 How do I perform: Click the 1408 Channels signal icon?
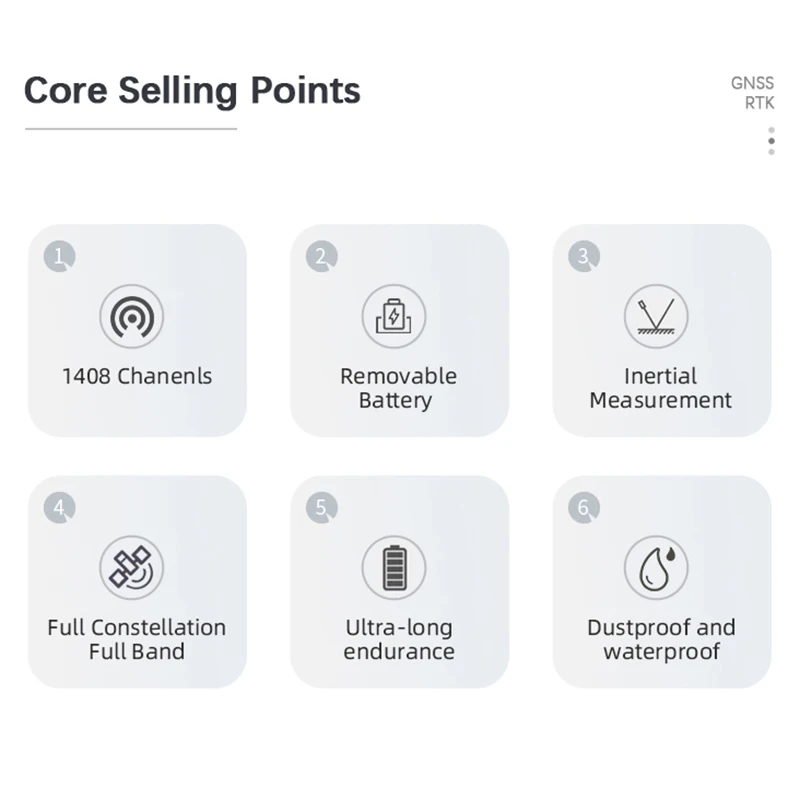132,316
